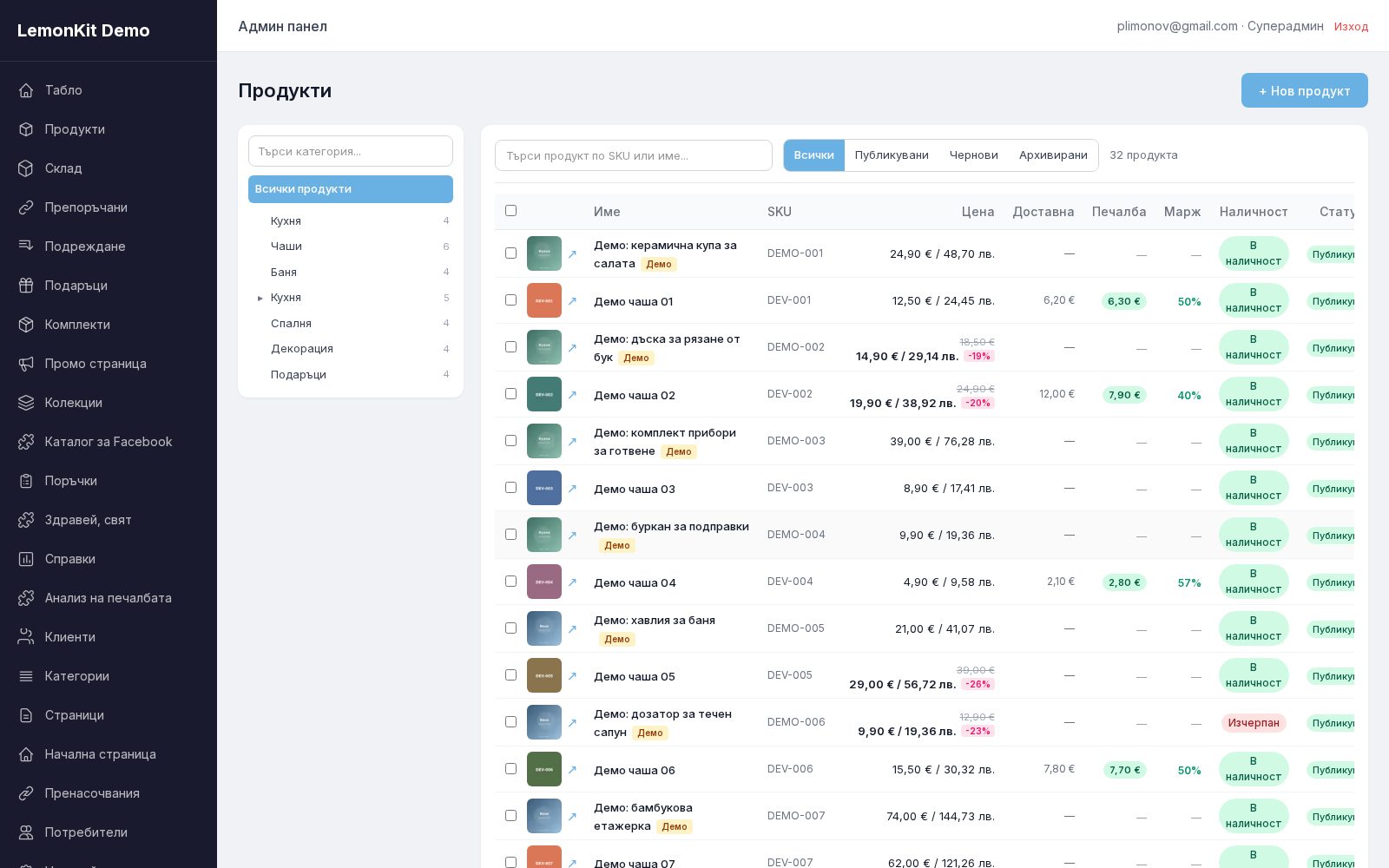Click the Поръчки clipboard icon
Image resolution: width=1389 pixels, height=868 pixels.
[26, 481]
